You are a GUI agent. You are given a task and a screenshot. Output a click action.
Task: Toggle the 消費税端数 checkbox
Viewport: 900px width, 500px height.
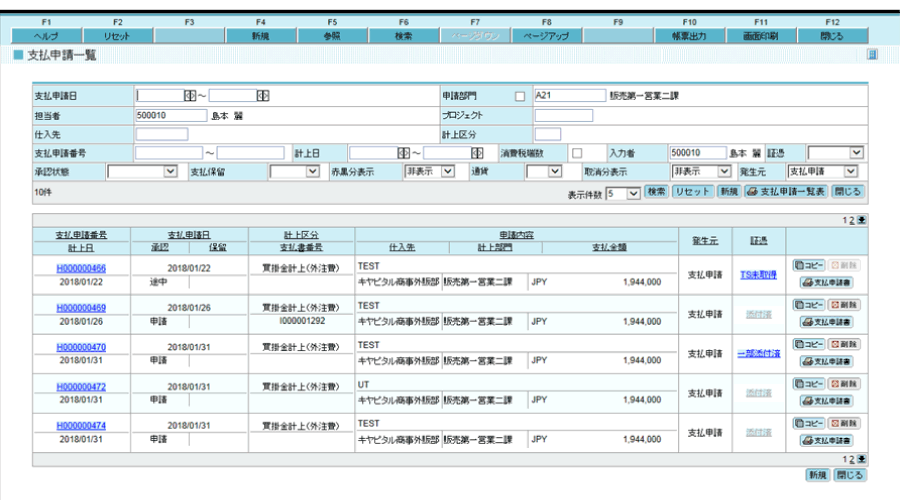tap(577, 153)
